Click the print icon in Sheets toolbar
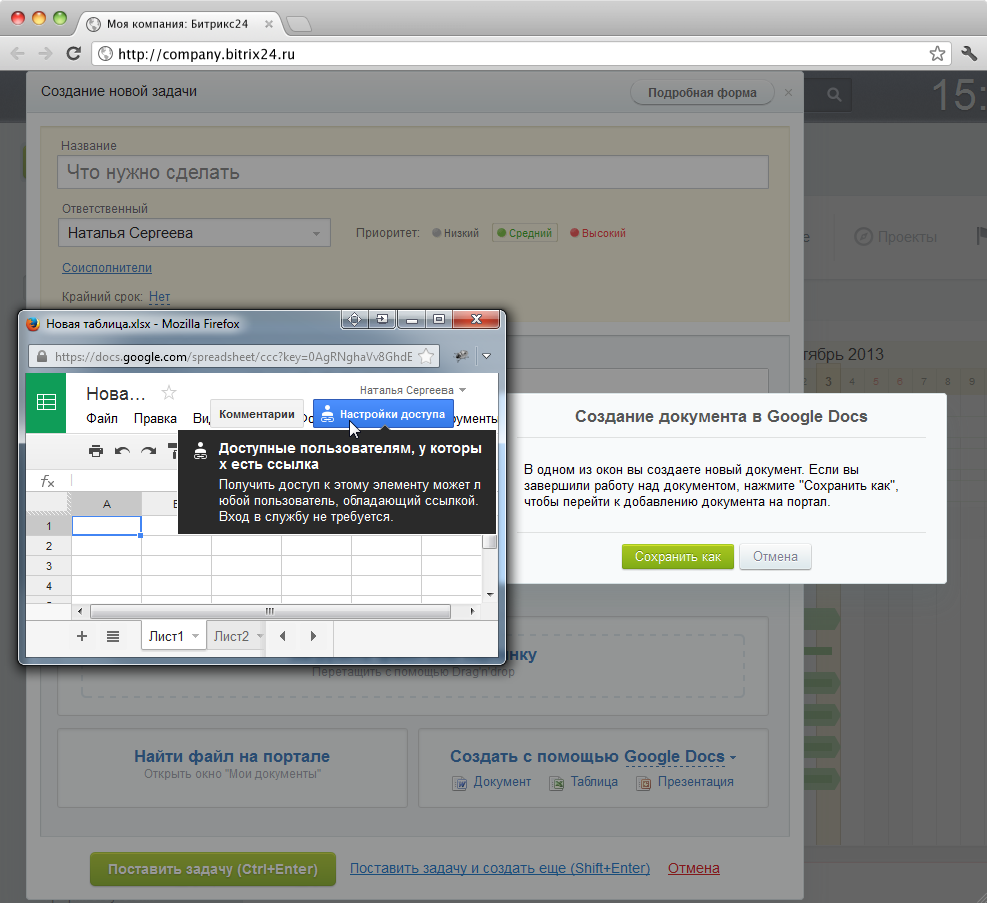Image resolution: width=987 pixels, height=903 pixels. [x=96, y=451]
